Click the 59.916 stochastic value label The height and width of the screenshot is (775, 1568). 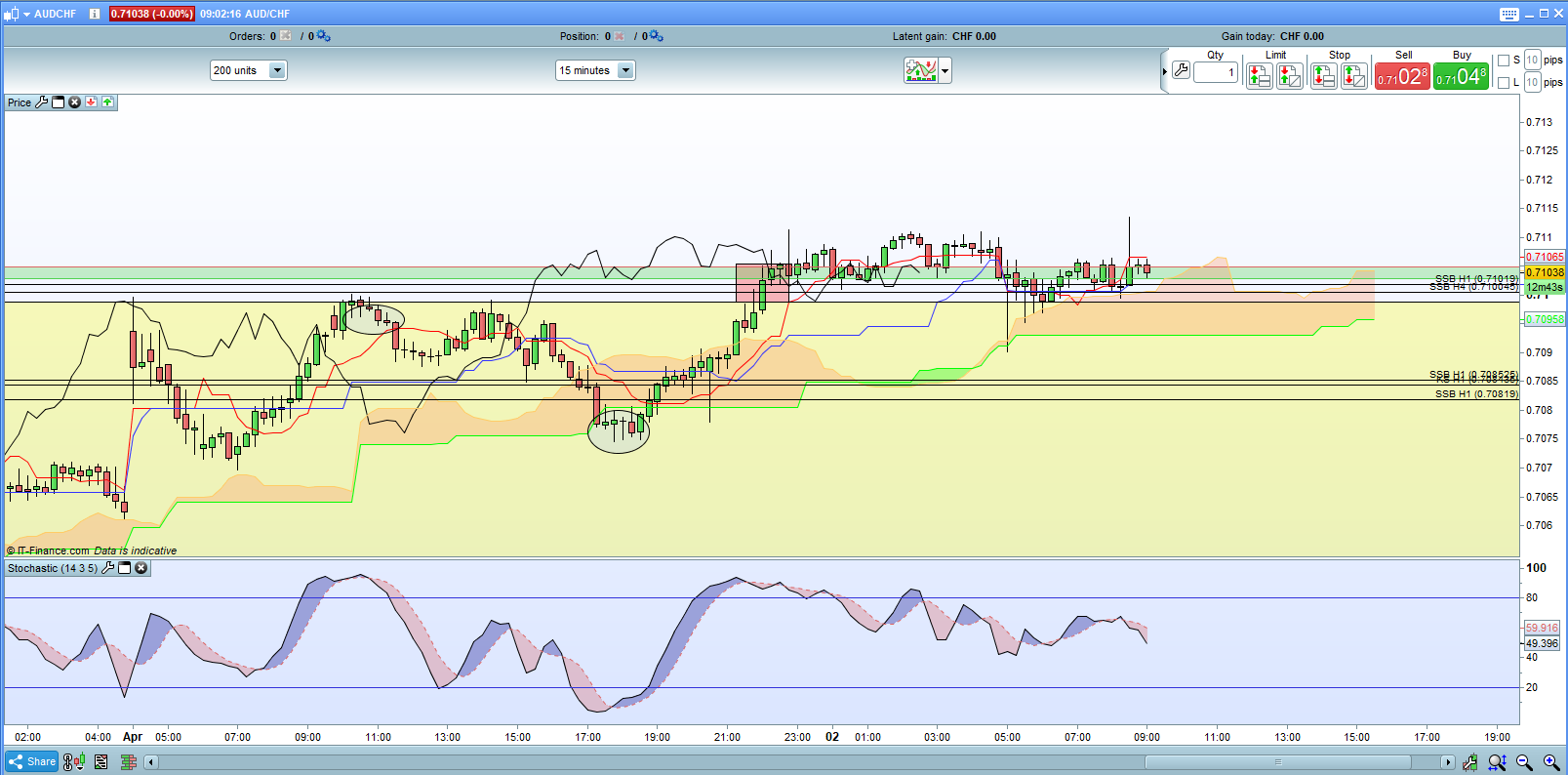[x=1542, y=629]
